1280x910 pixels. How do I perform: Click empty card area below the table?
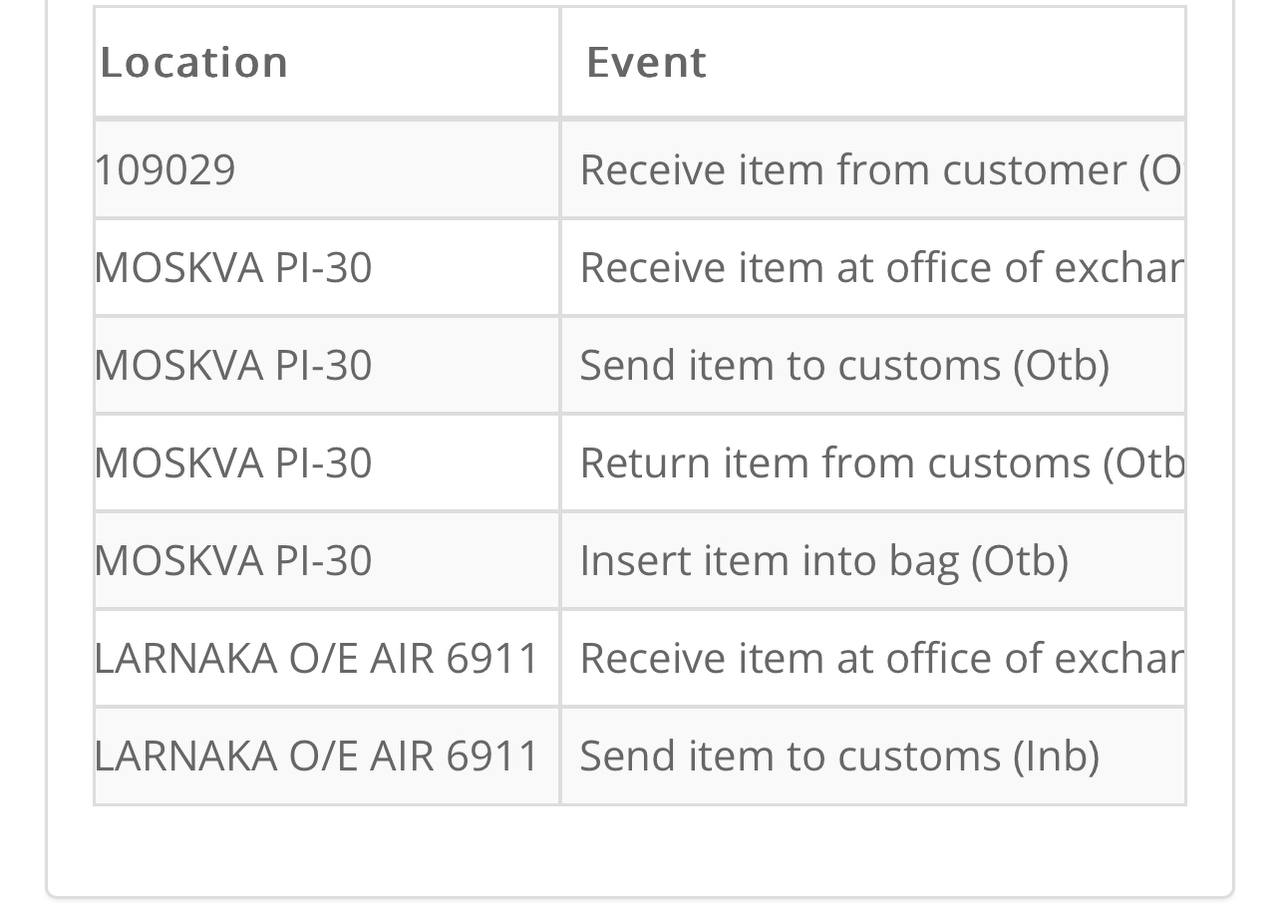point(640,850)
